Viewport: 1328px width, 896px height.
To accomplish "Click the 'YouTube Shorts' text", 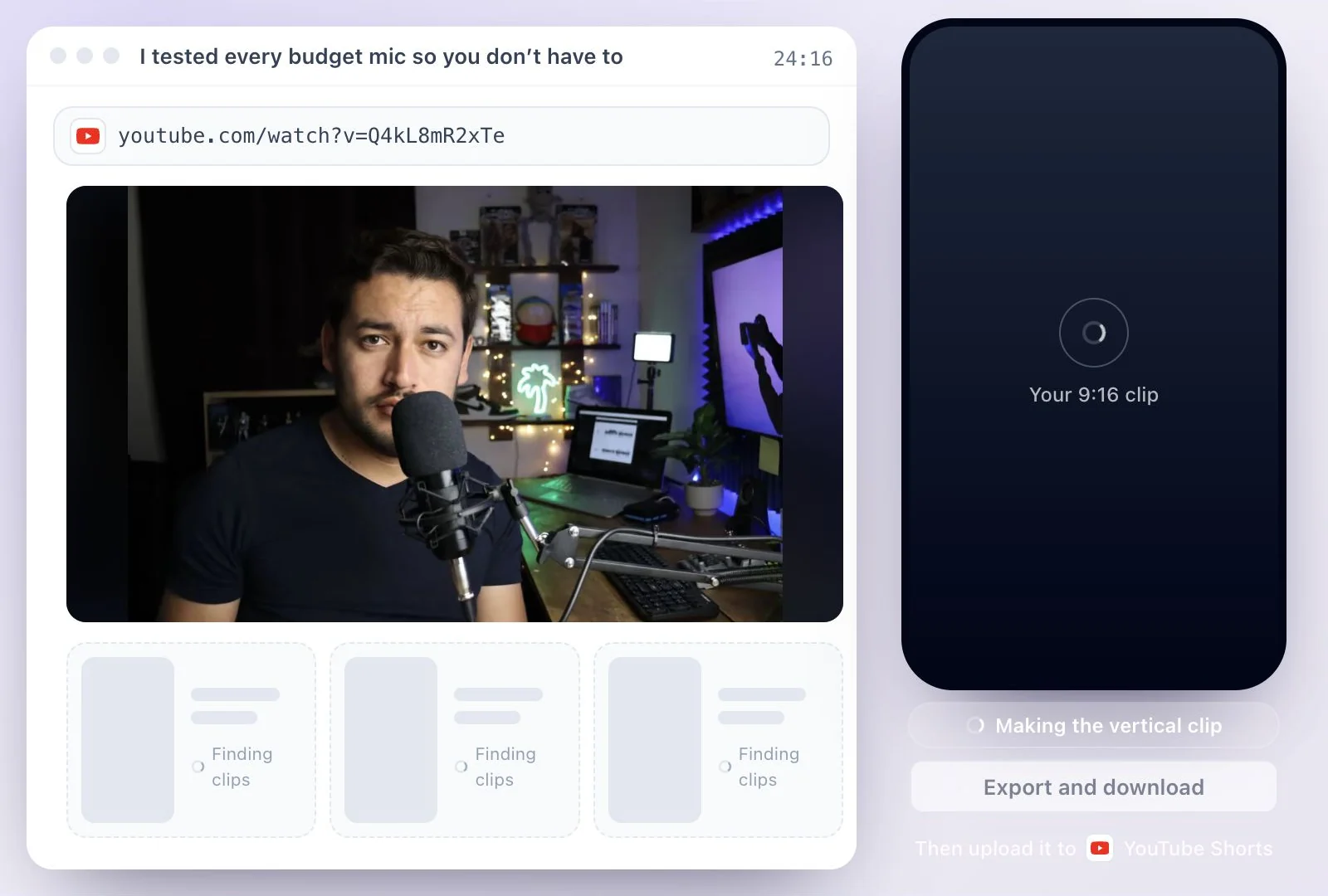I will click(1198, 849).
